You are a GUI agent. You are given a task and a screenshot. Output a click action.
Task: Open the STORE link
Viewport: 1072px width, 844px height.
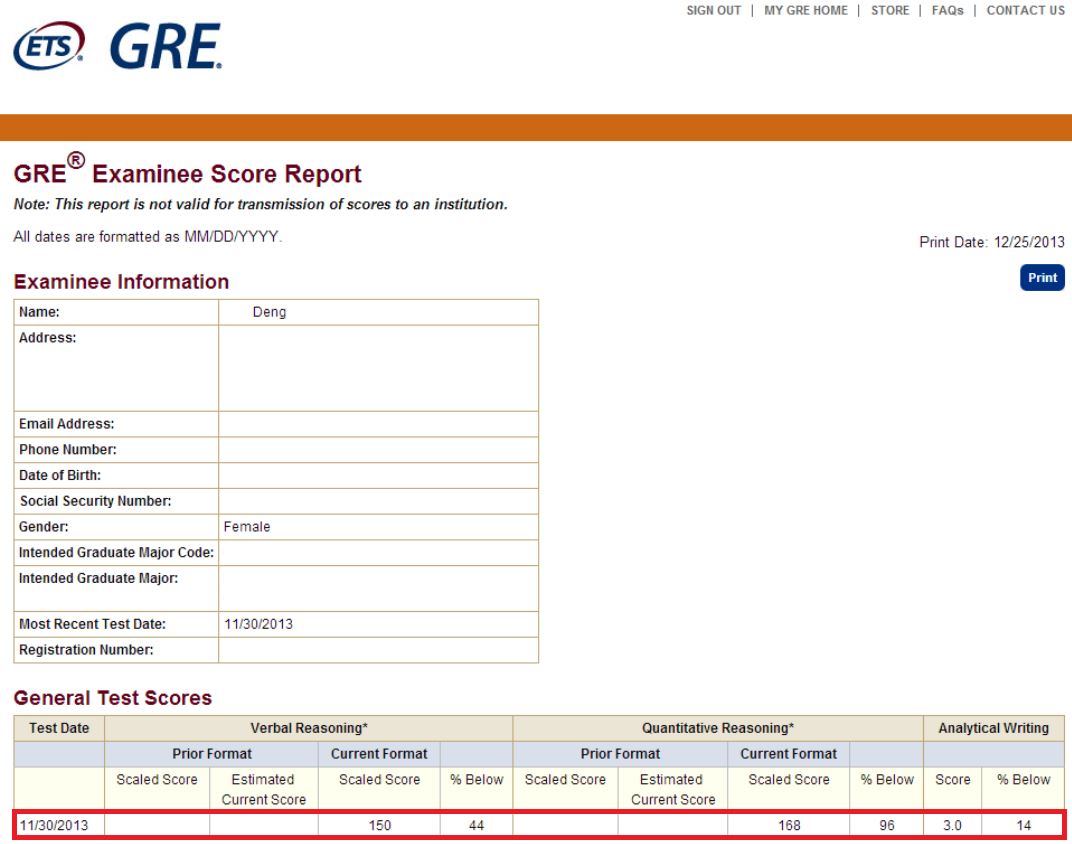tap(890, 10)
